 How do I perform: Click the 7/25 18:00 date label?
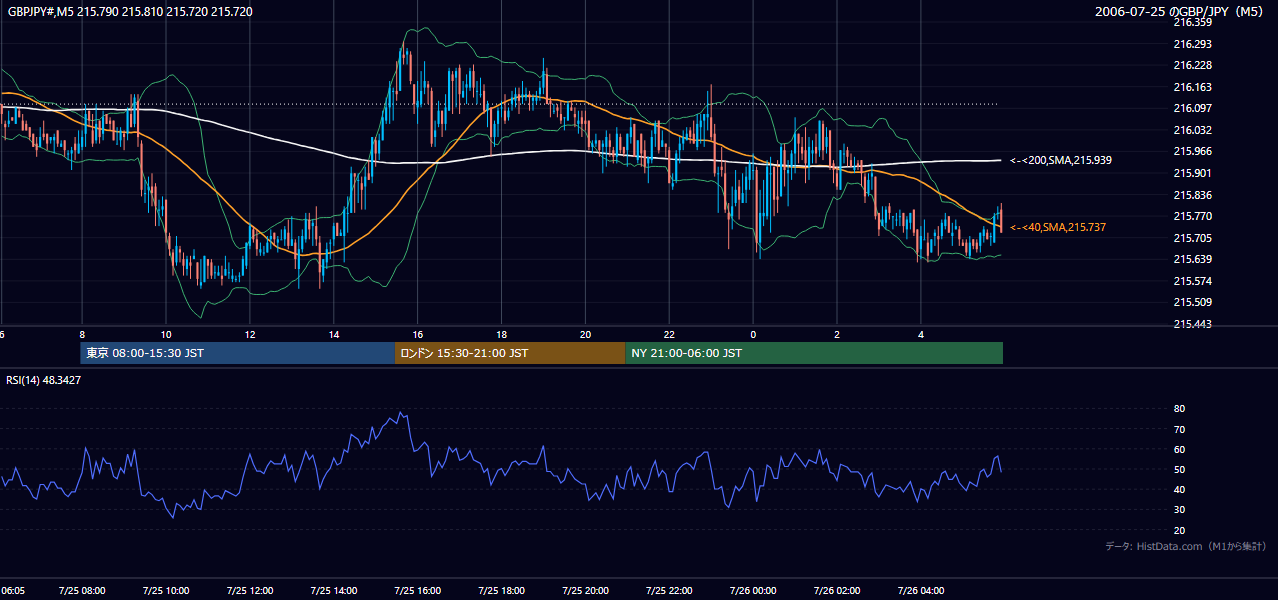click(x=502, y=591)
